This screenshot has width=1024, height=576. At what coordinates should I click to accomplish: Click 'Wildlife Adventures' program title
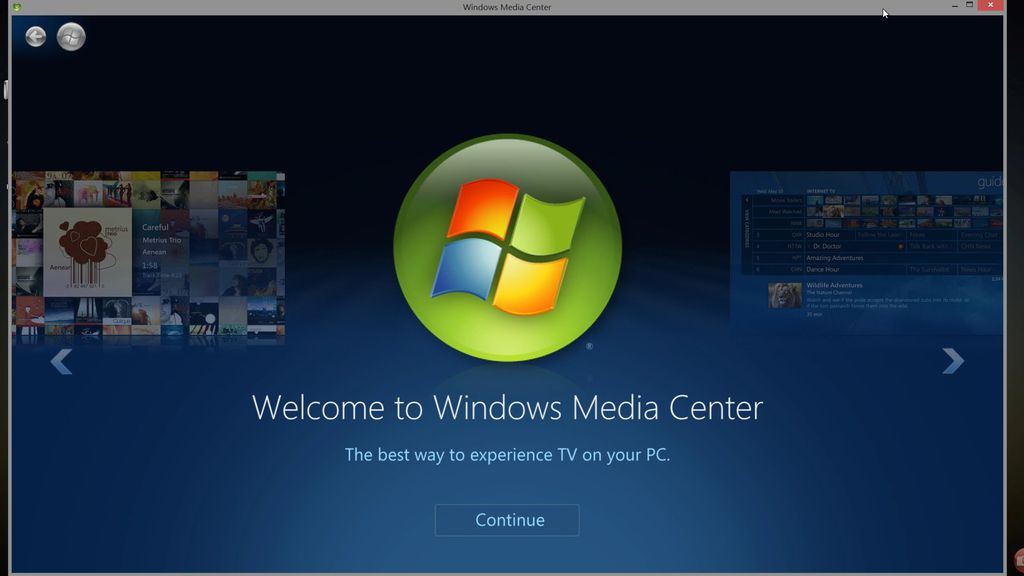[x=834, y=285]
